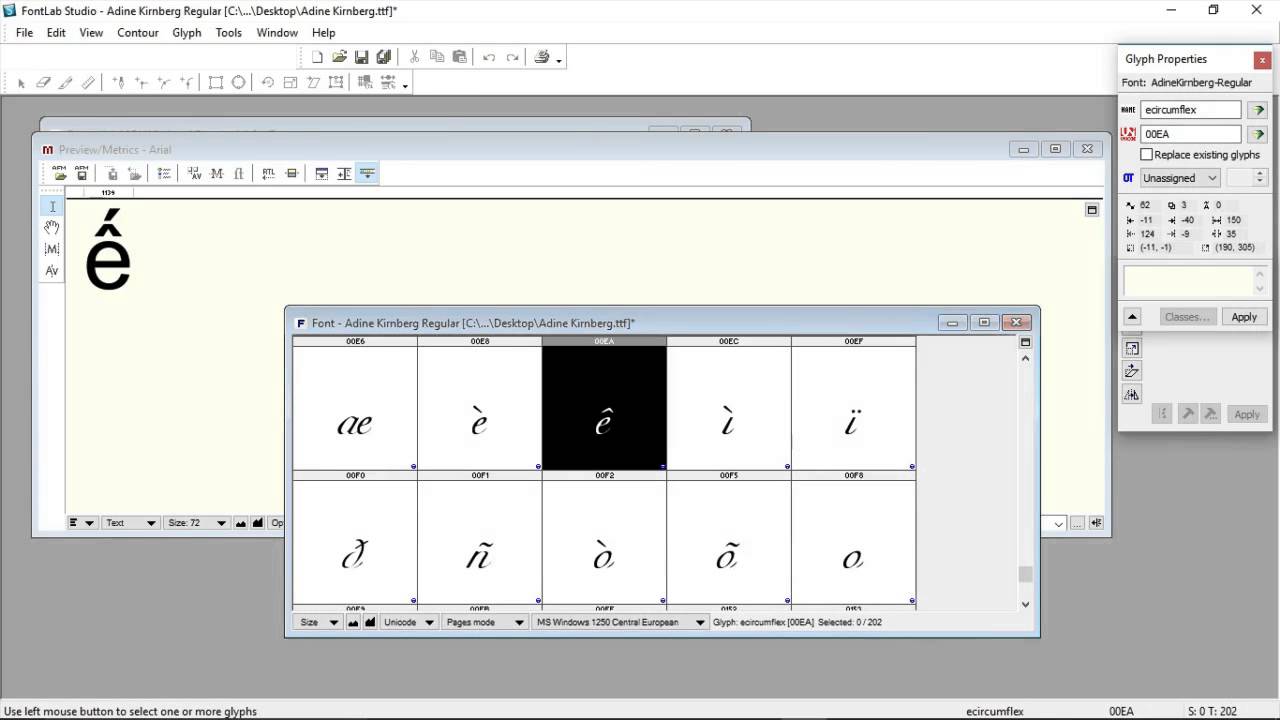This screenshot has height=720, width=1280.
Task: Check Replace existing glyphs checkbox
Action: click(x=1147, y=155)
